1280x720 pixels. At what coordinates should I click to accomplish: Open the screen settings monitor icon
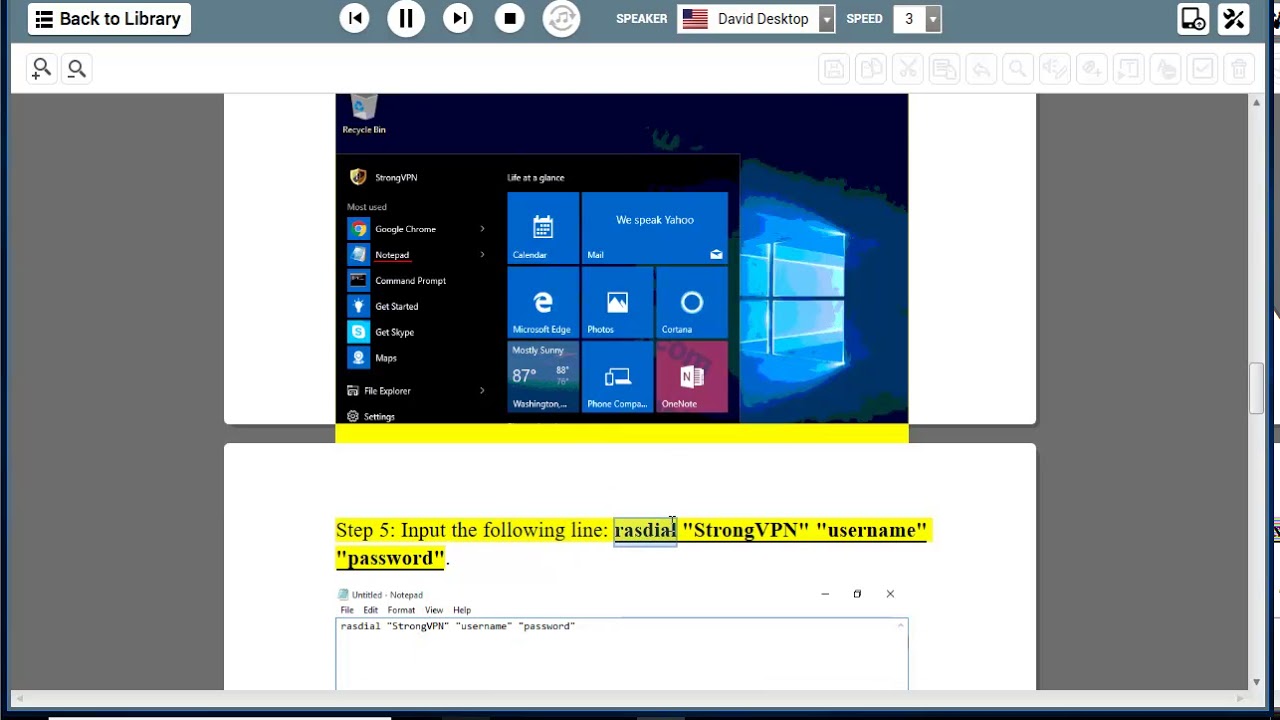coord(1192,19)
